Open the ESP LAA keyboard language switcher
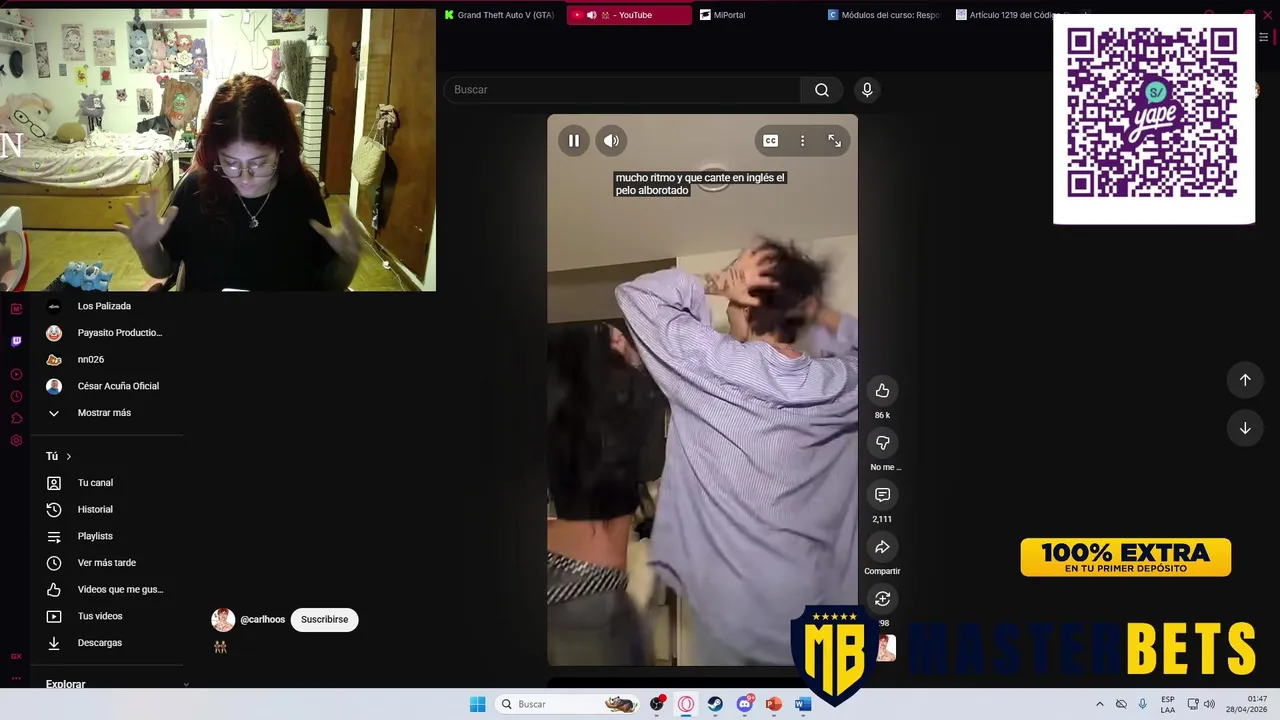 [1168, 704]
